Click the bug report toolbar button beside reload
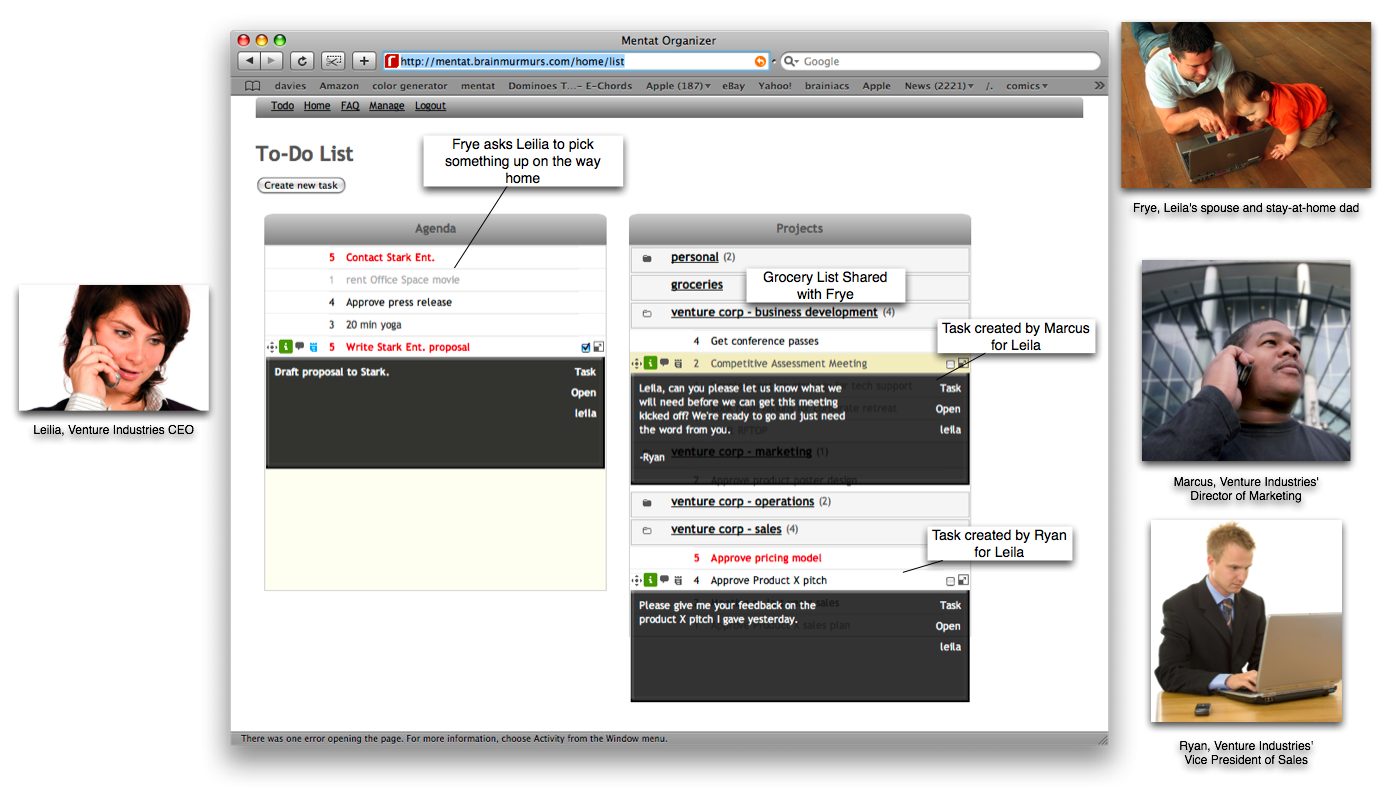 tap(333, 61)
